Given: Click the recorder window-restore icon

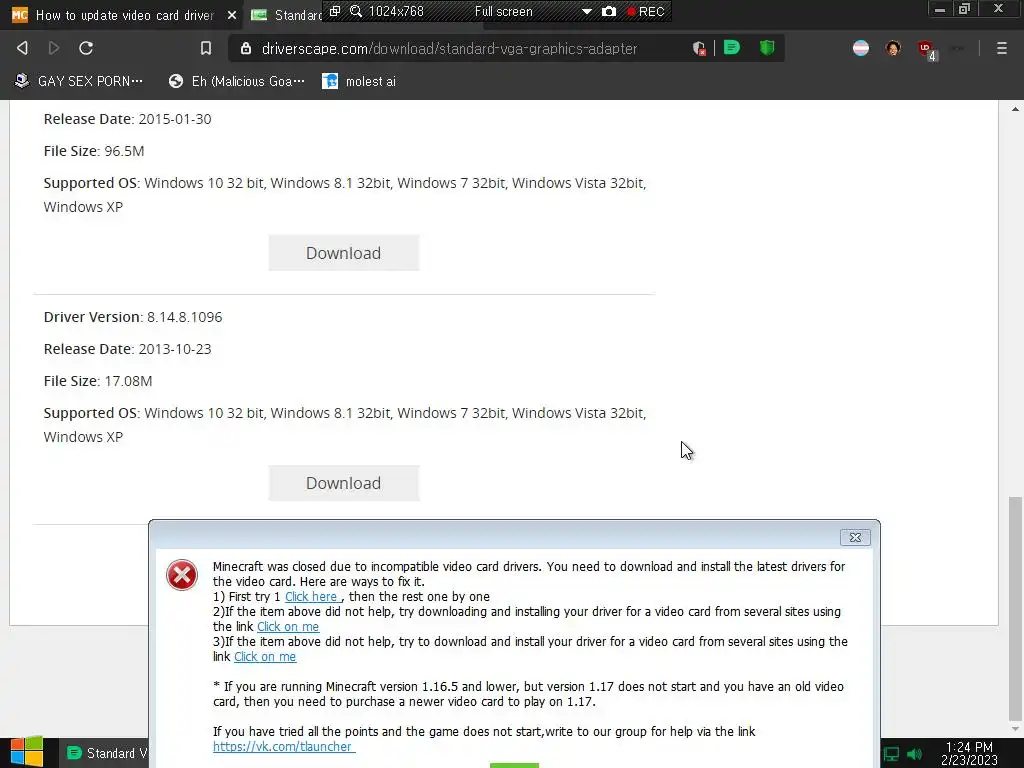Looking at the screenshot, I should [x=334, y=11].
